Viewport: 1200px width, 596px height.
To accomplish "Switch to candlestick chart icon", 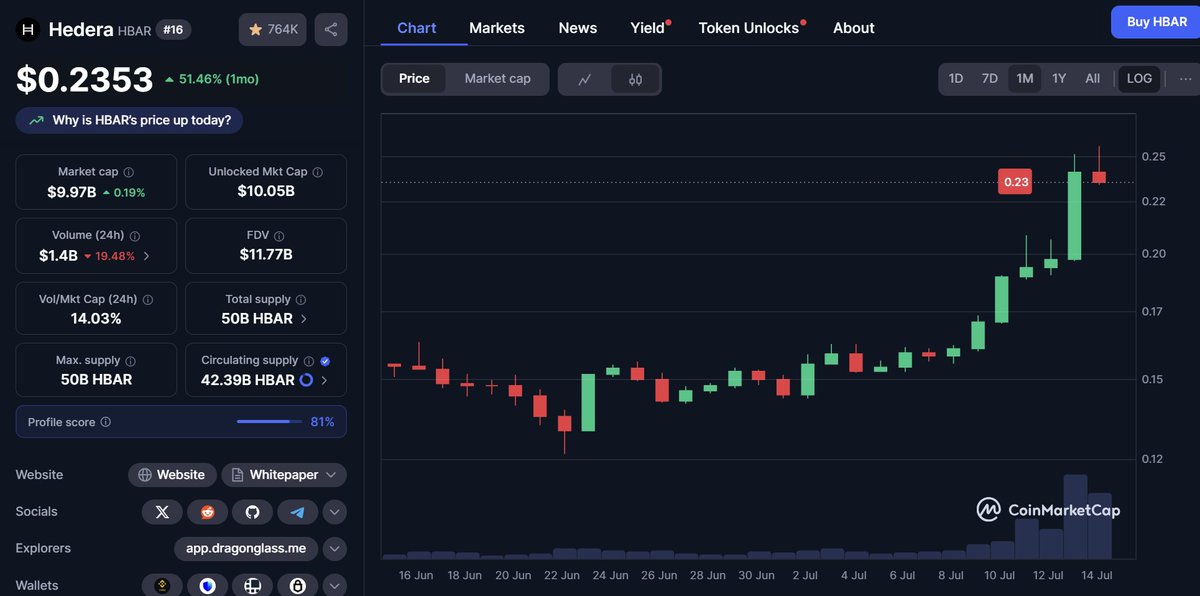I will pos(635,79).
